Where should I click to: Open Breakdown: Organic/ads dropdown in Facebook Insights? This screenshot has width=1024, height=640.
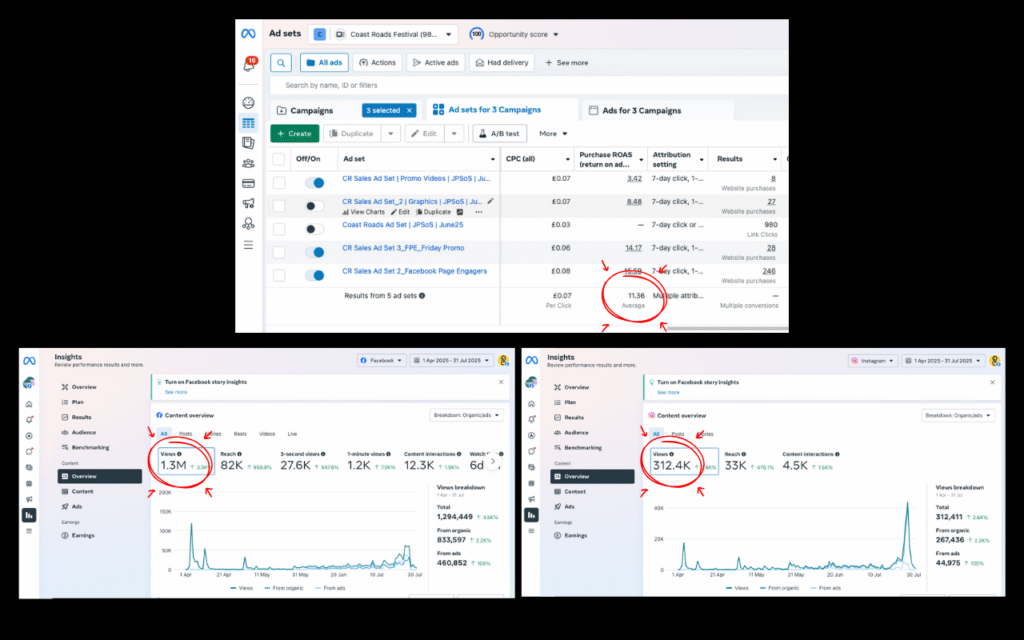466,415
